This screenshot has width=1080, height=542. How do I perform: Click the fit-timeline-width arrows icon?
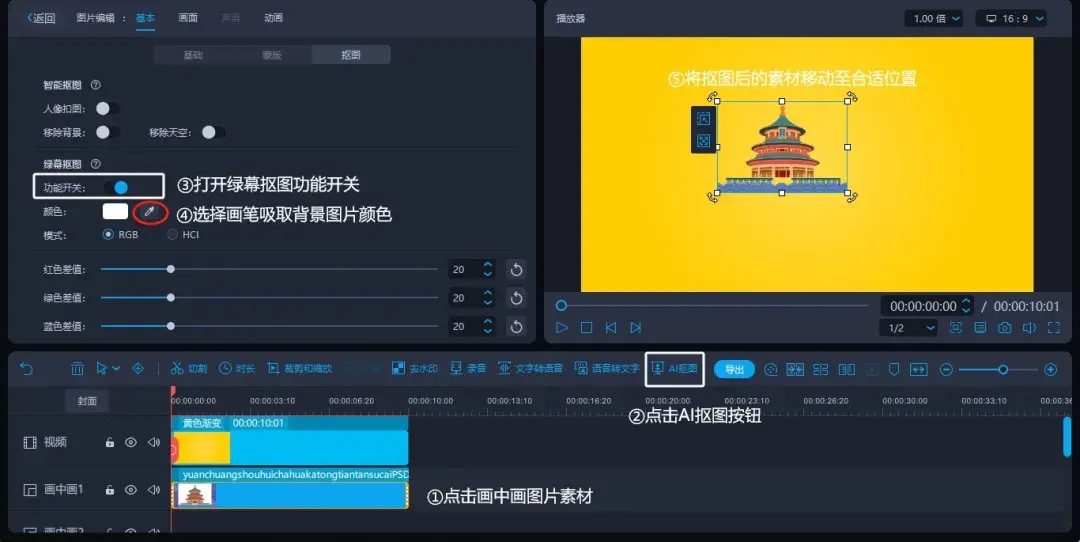point(919,369)
